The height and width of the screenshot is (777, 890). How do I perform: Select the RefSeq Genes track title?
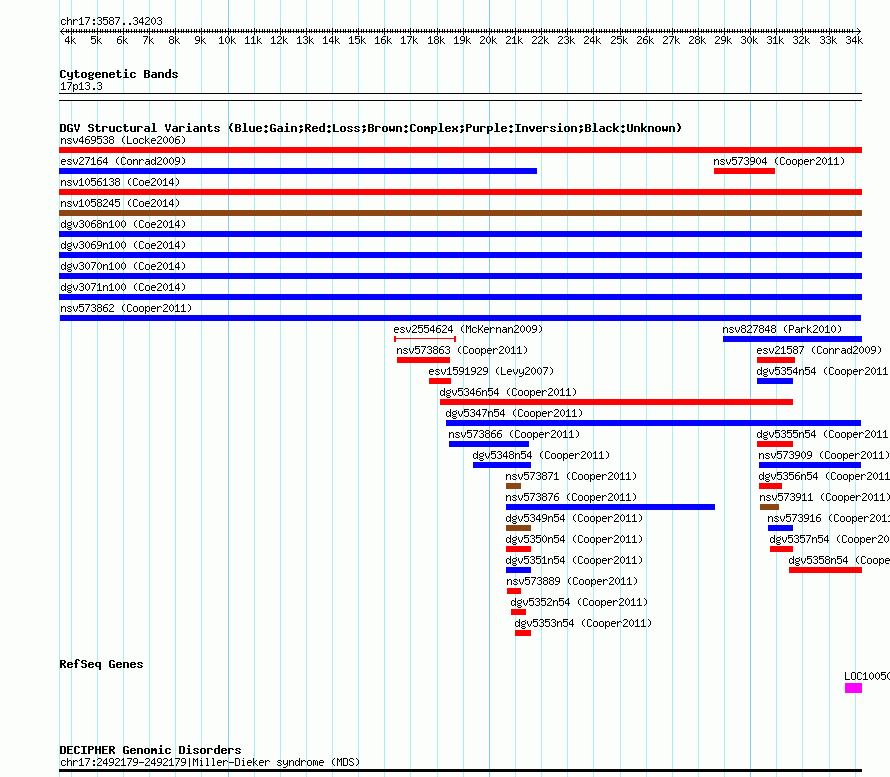point(101,664)
